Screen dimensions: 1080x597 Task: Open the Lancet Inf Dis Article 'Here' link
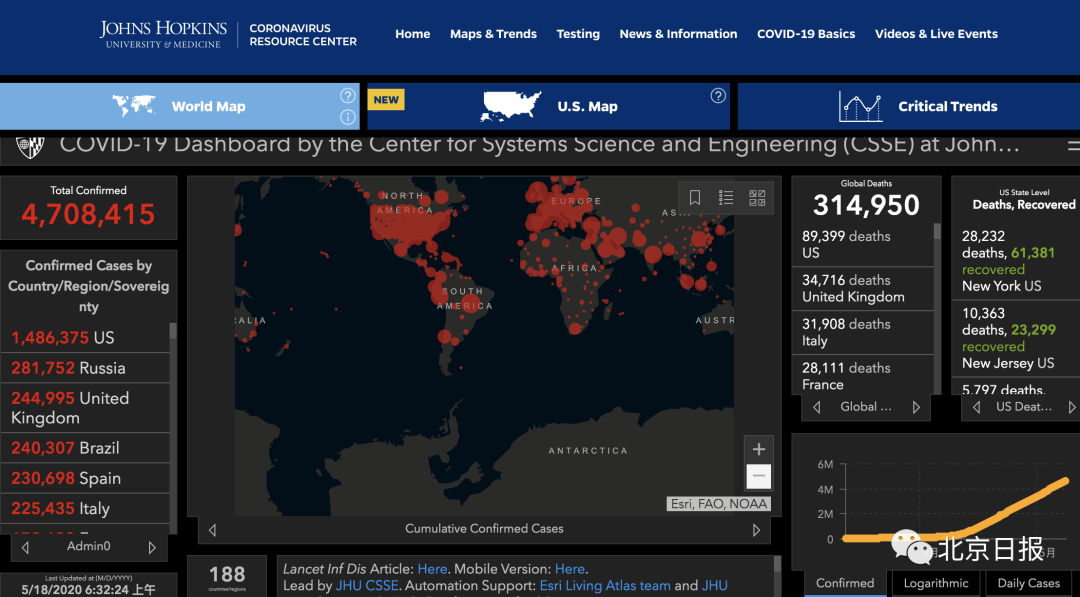pyautogui.click(x=432, y=569)
